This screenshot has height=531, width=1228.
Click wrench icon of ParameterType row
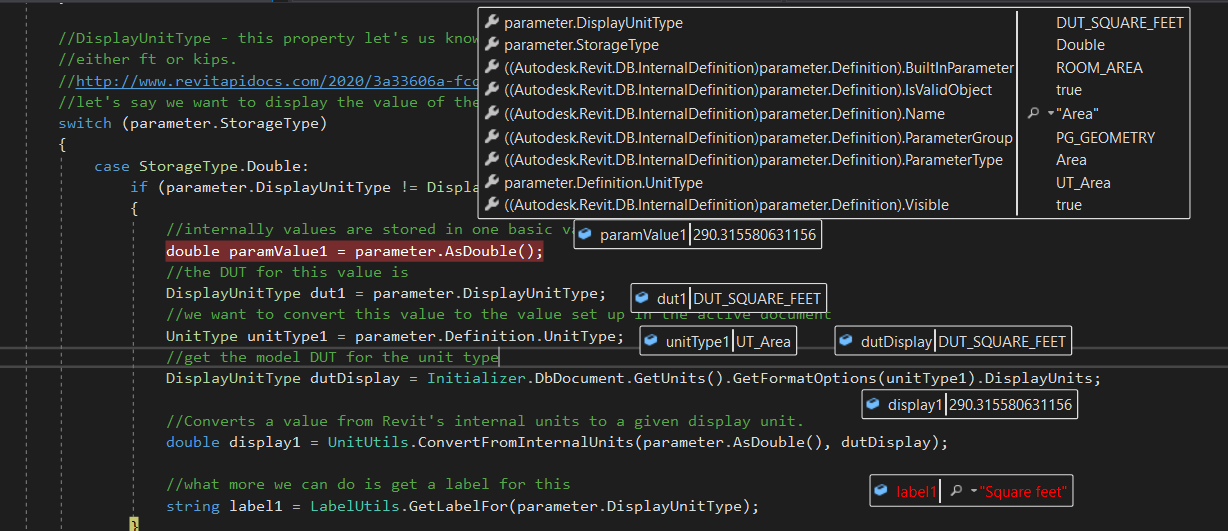(x=492, y=159)
